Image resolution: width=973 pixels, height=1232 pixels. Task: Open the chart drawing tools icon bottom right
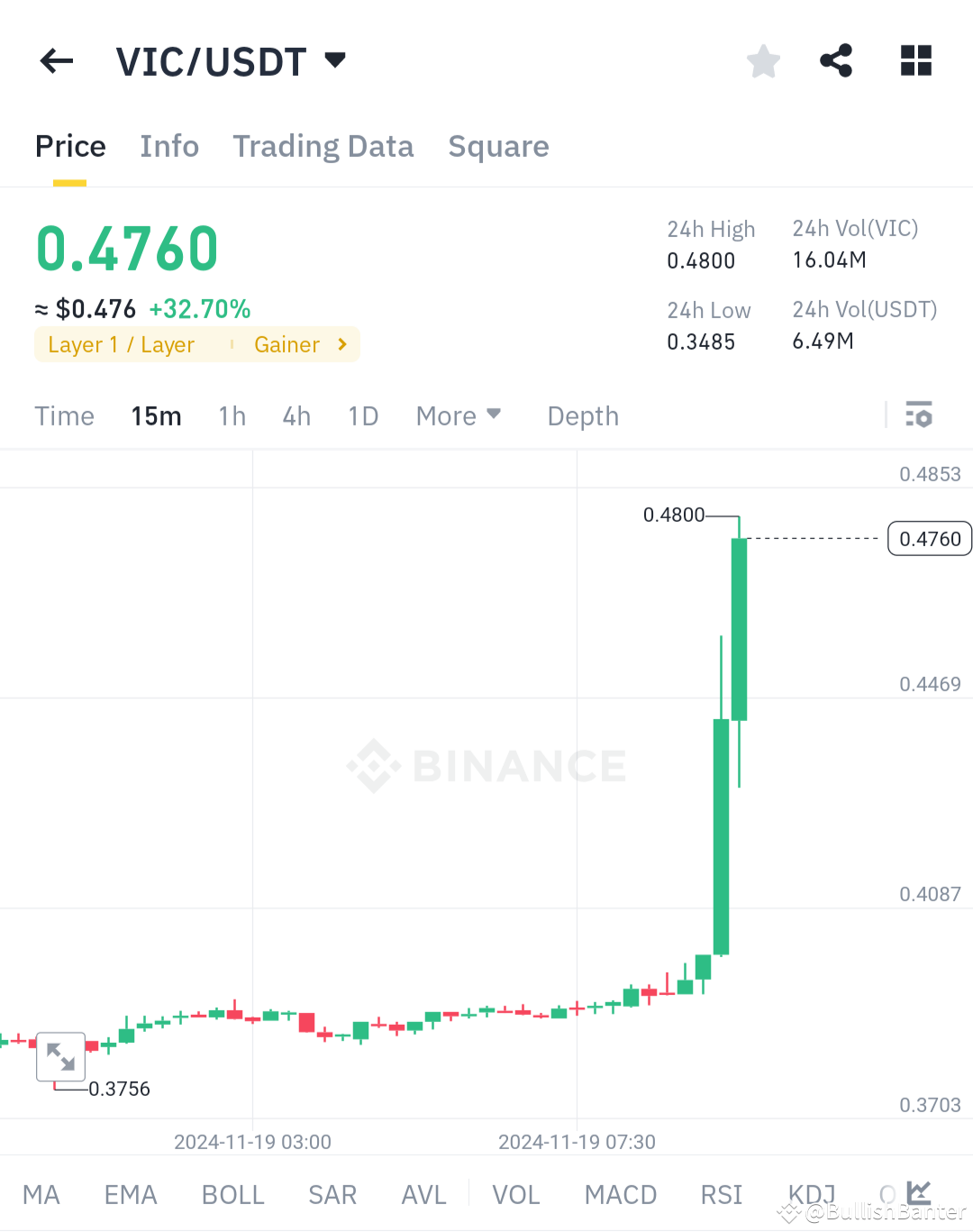pos(917,1191)
